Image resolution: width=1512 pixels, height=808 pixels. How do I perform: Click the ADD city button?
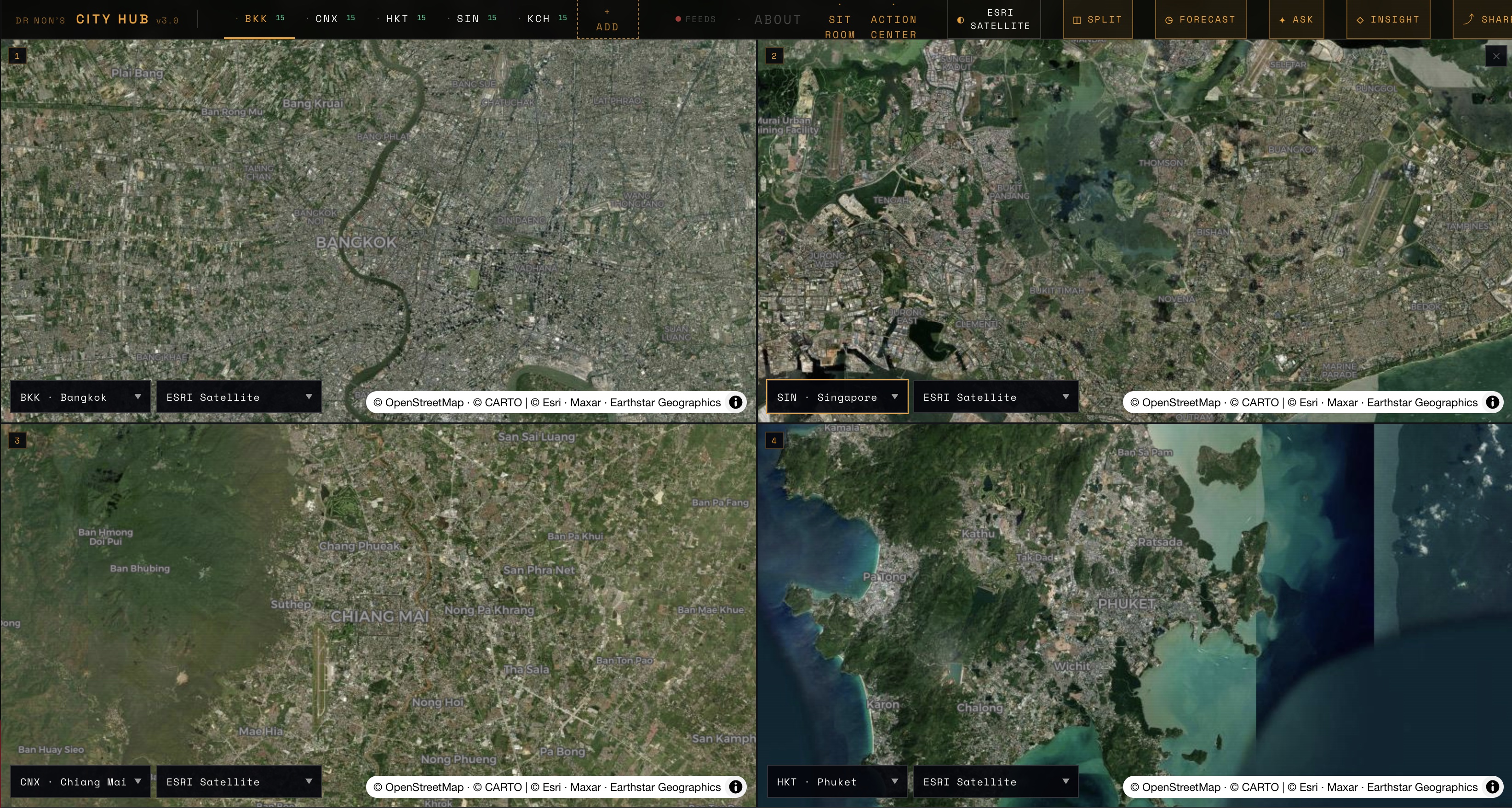[607, 19]
